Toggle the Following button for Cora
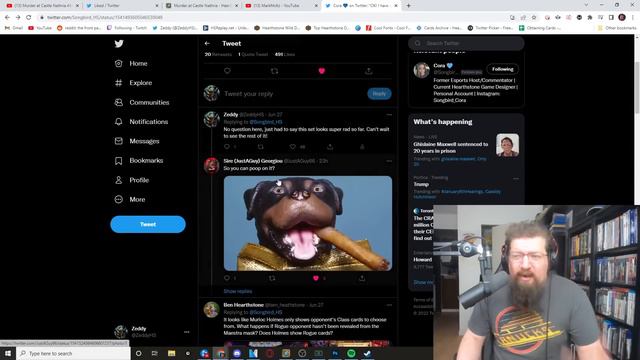Viewport: 640px width, 360px height. pos(502,69)
